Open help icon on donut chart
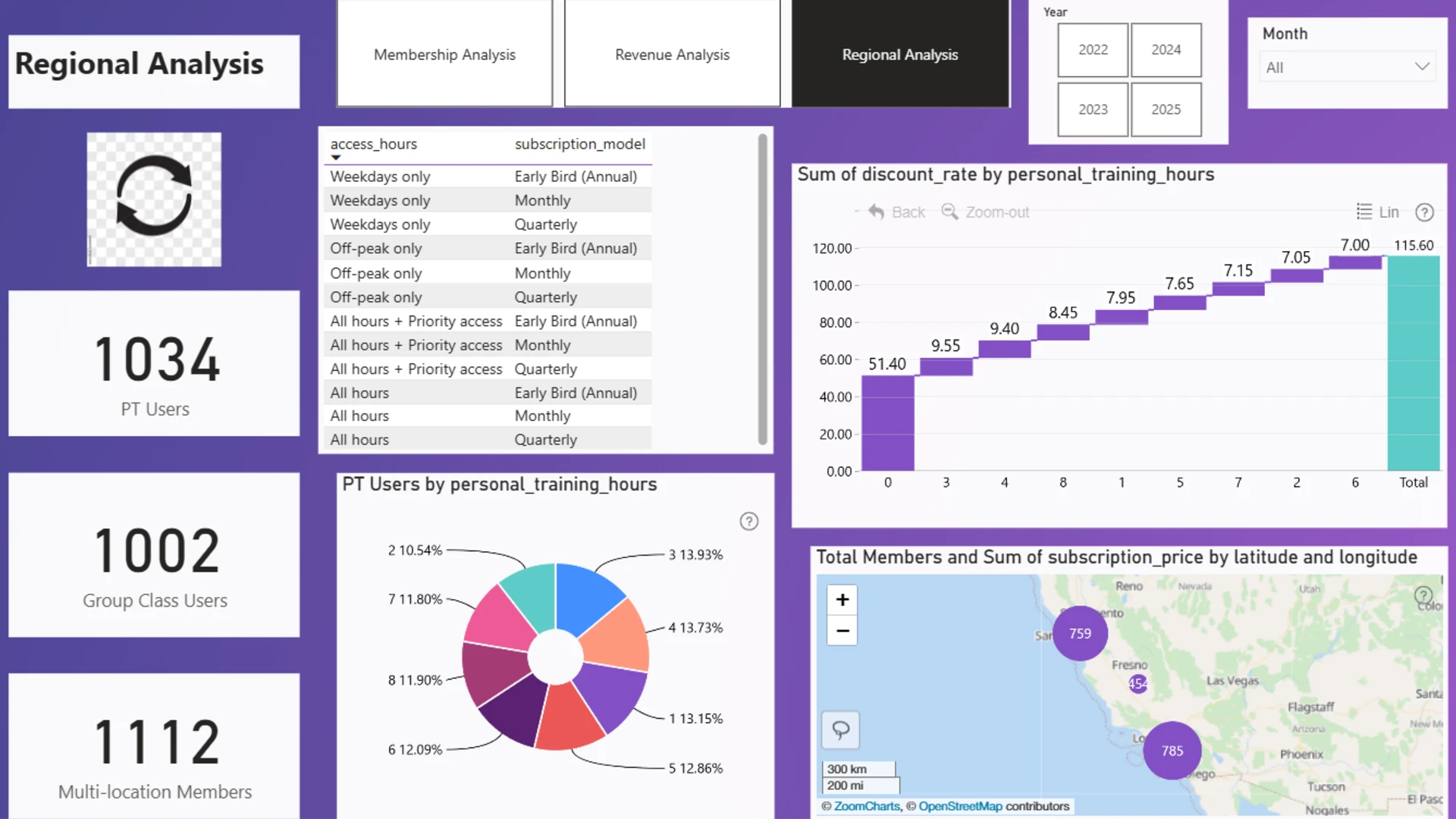The width and height of the screenshot is (1456, 819). coord(749,521)
